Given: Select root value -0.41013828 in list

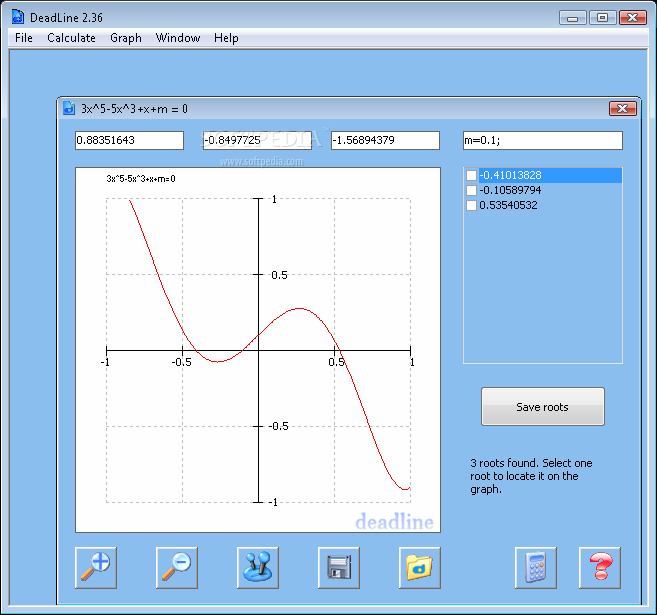Looking at the screenshot, I should point(510,175).
